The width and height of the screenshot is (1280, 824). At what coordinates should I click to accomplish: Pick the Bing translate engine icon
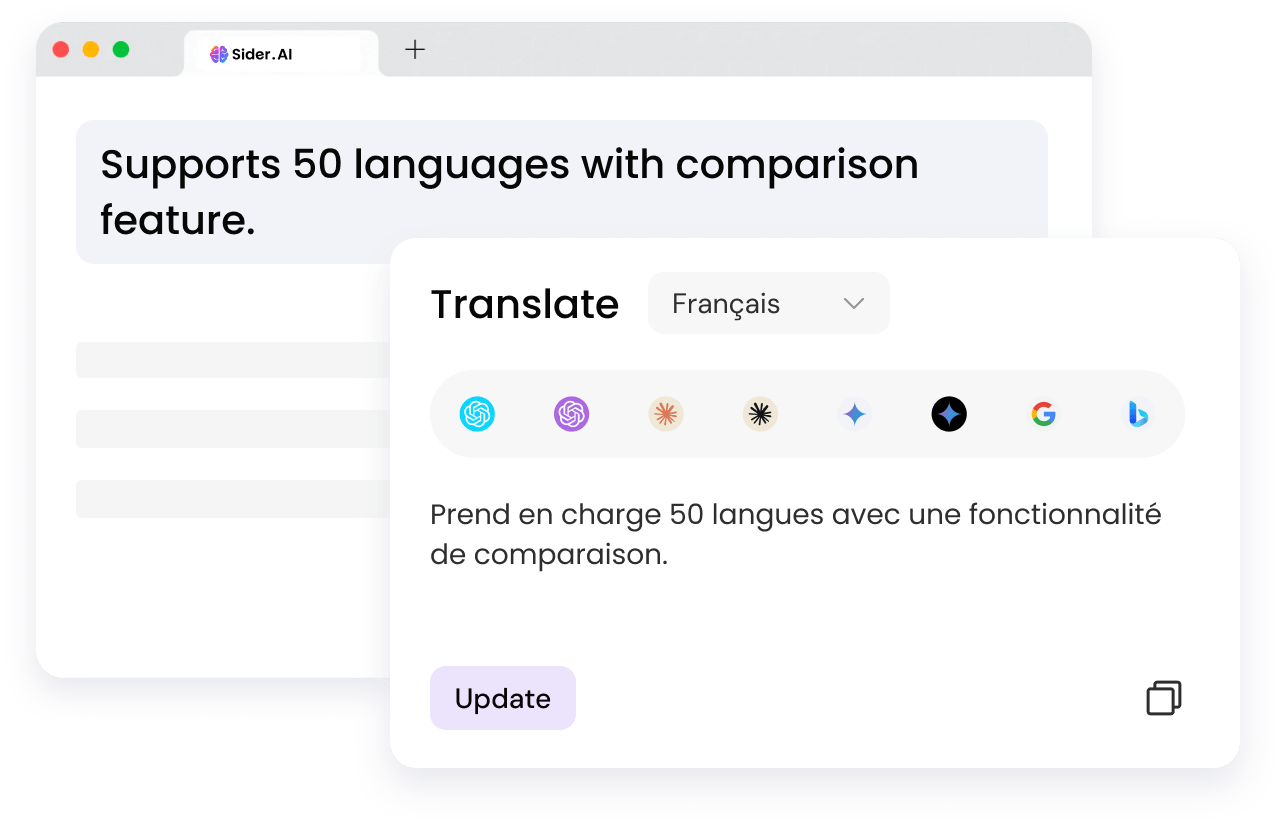click(x=1138, y=414)
